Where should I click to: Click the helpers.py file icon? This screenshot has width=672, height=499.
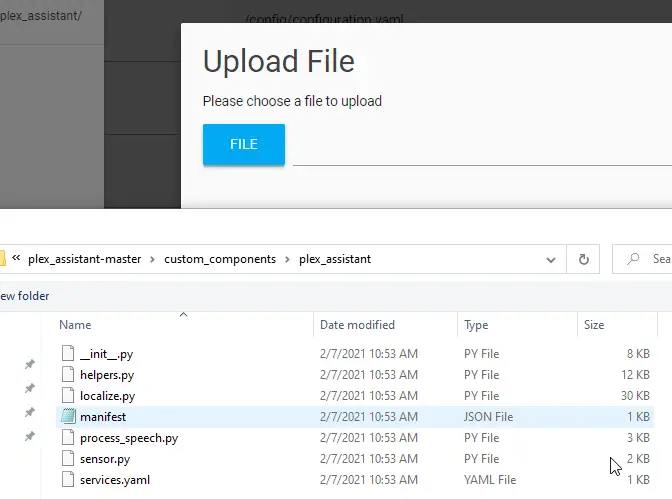(x=68, y=374)
